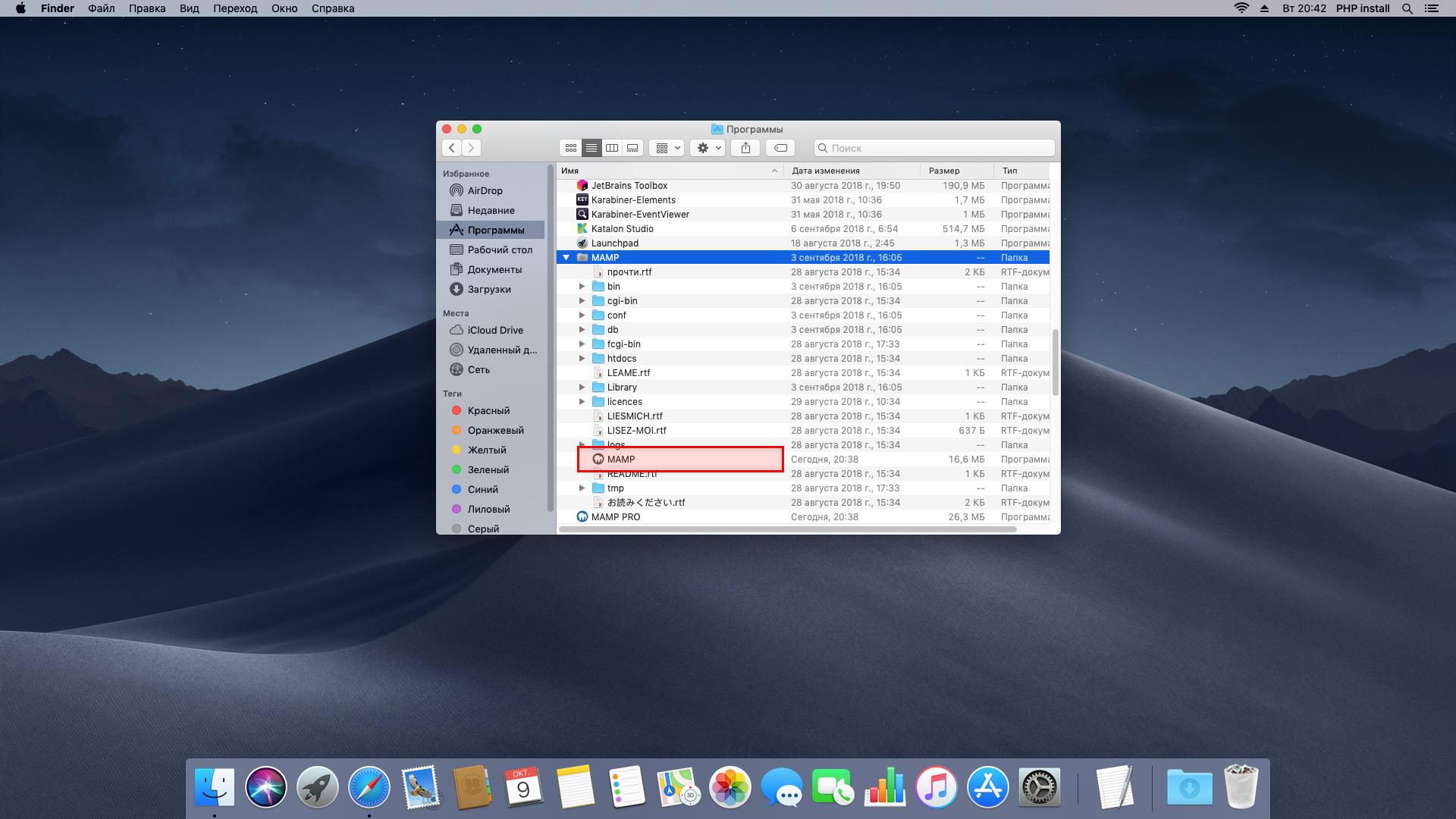
Task: Switch Finder to column view
Action: (x=612, y=148)
